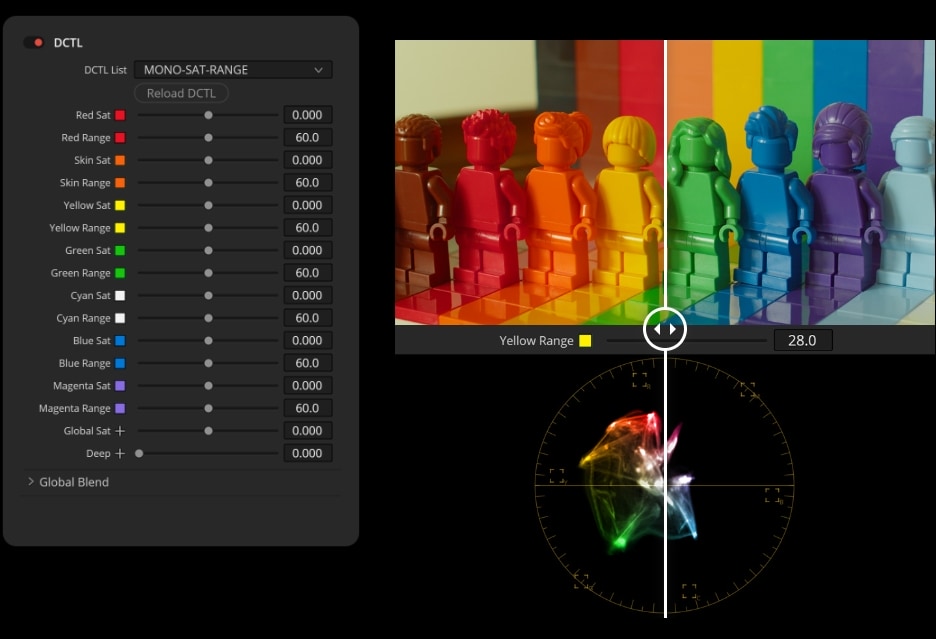The height and width of the screenshot is (639, 936).
Task: Click the Cyan Sat value field
Action: (307, 296)
